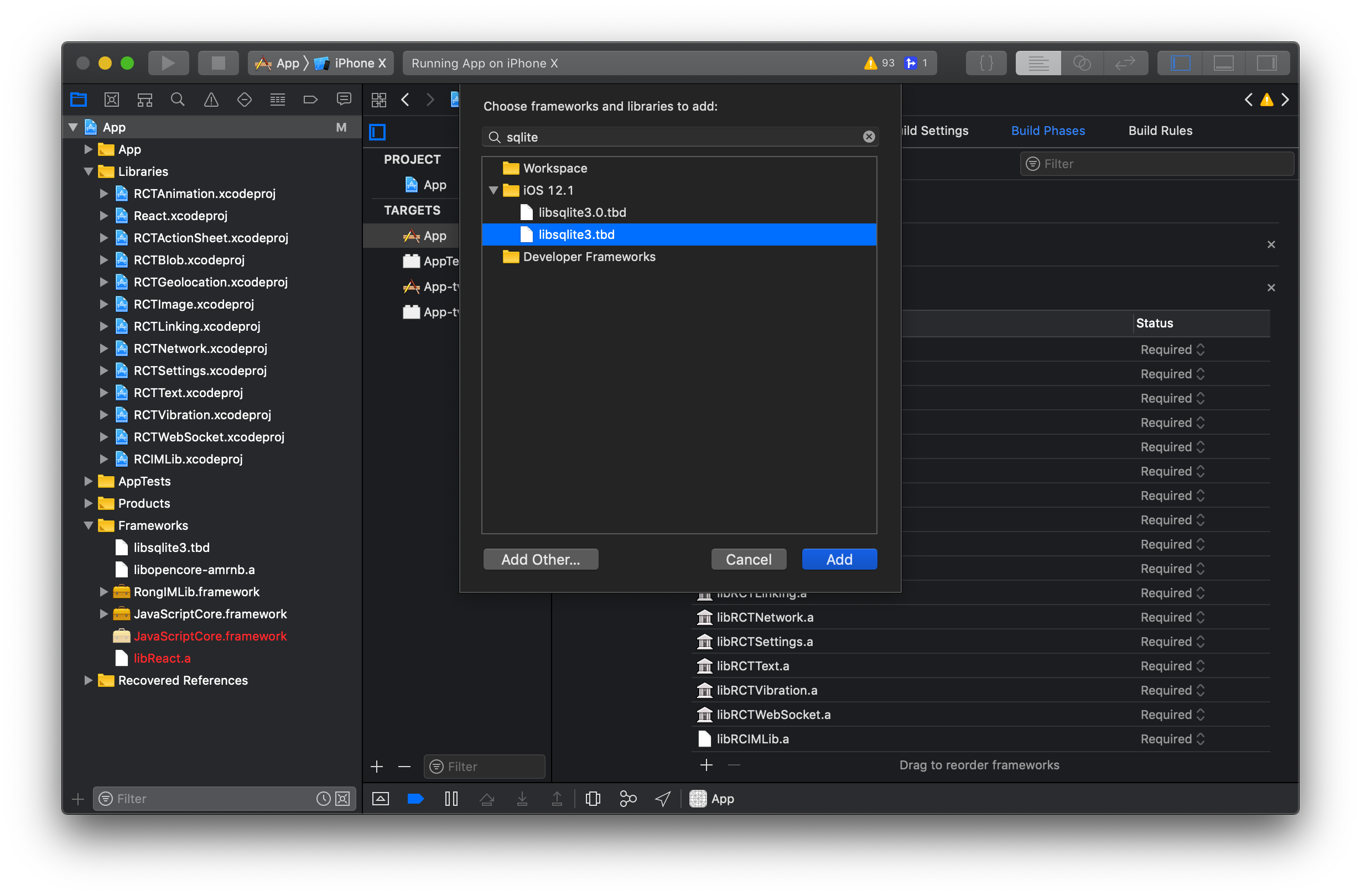Image resolution: width=1361 pixels, height=896 pixels.
Task: Remove selected target with minus button
Action: click(404, 767)
